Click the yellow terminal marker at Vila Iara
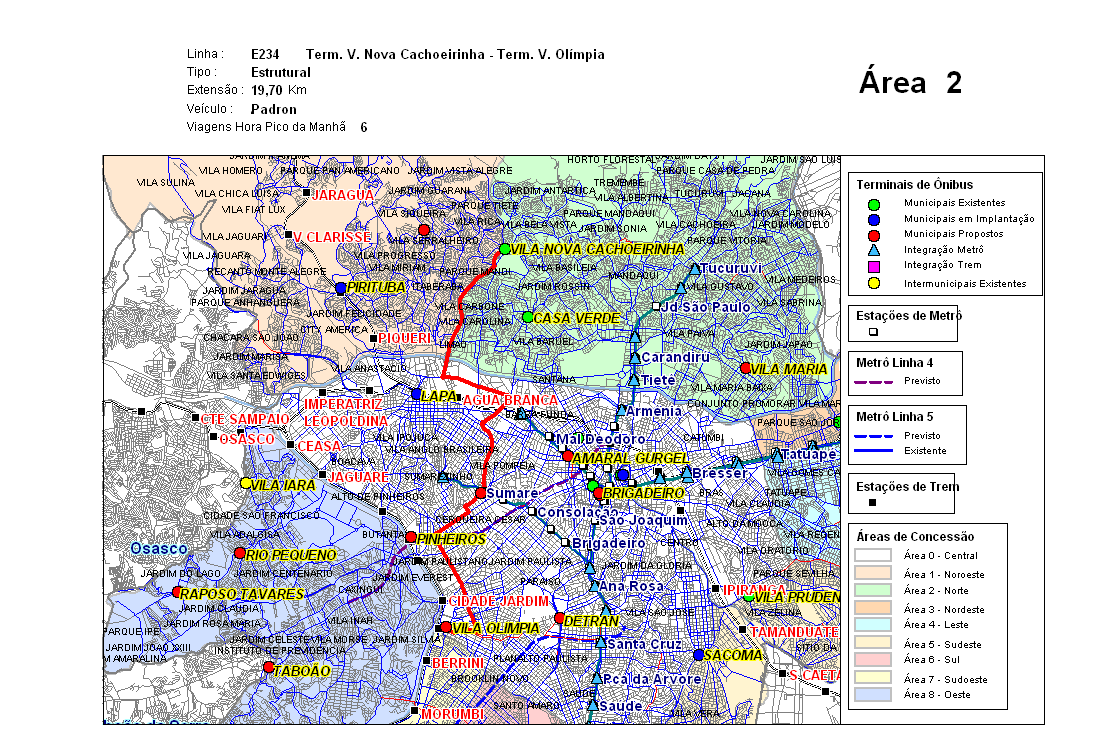Image resolution: width=1096 pixels, height=756 pixels. click(246, 483)
